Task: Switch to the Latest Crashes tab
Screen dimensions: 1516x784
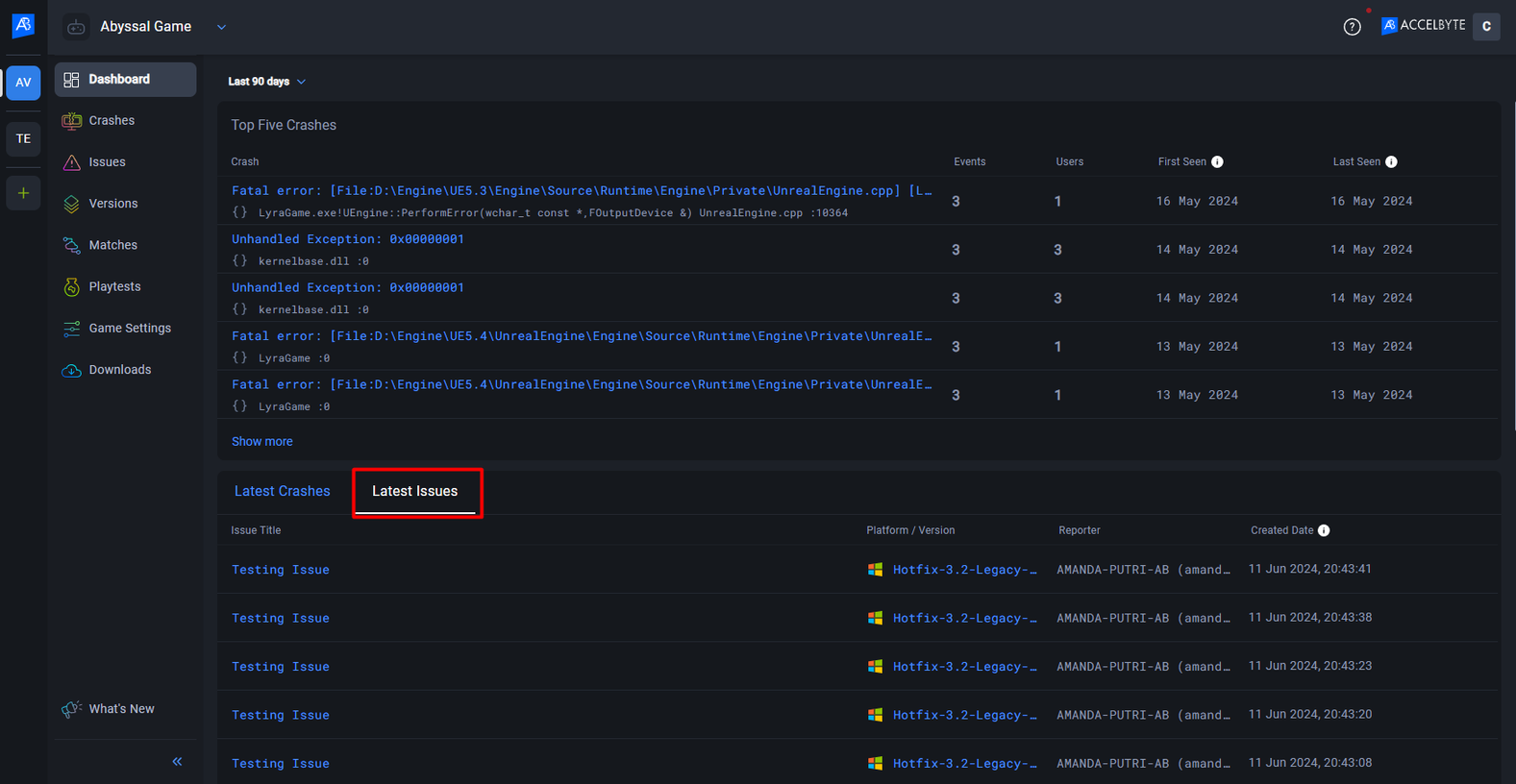Action: tap(283, 491)
